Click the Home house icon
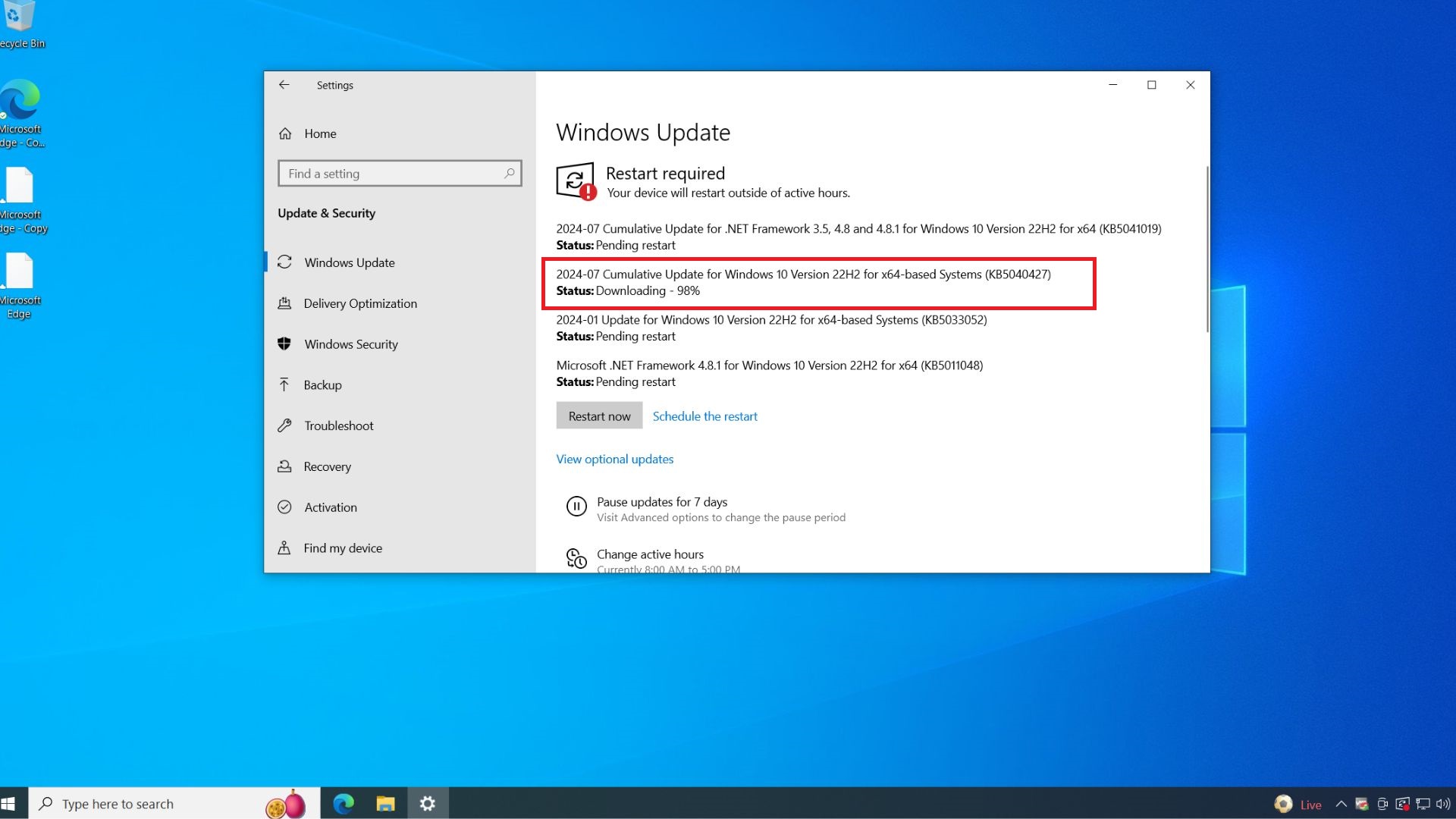Screen dimensions: 1456x819 point(285,133)
